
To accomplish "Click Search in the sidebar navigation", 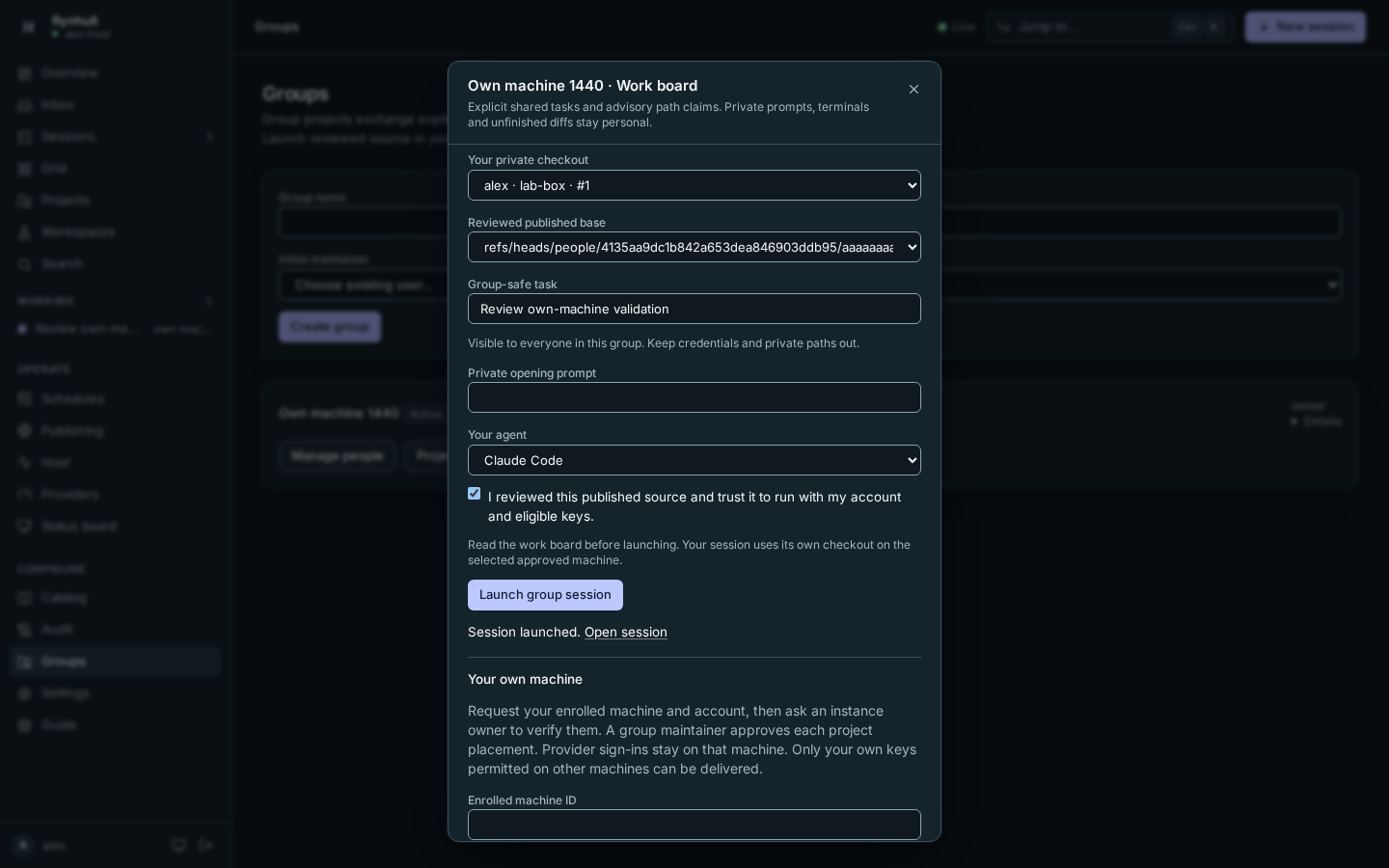I will pyautogui.click(x=116, y=264).
